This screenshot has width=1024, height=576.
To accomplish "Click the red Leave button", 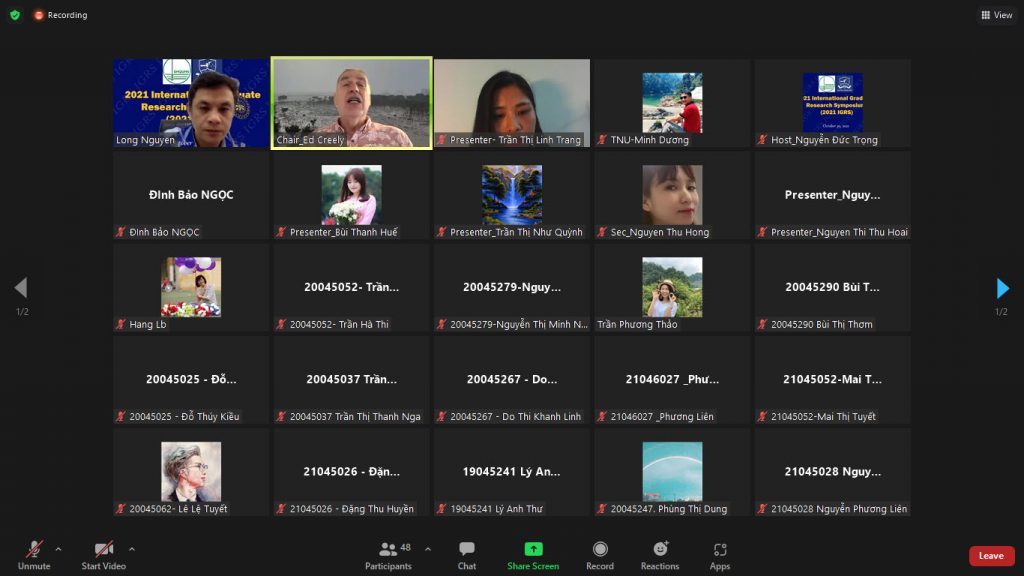I will click(991, 556).
